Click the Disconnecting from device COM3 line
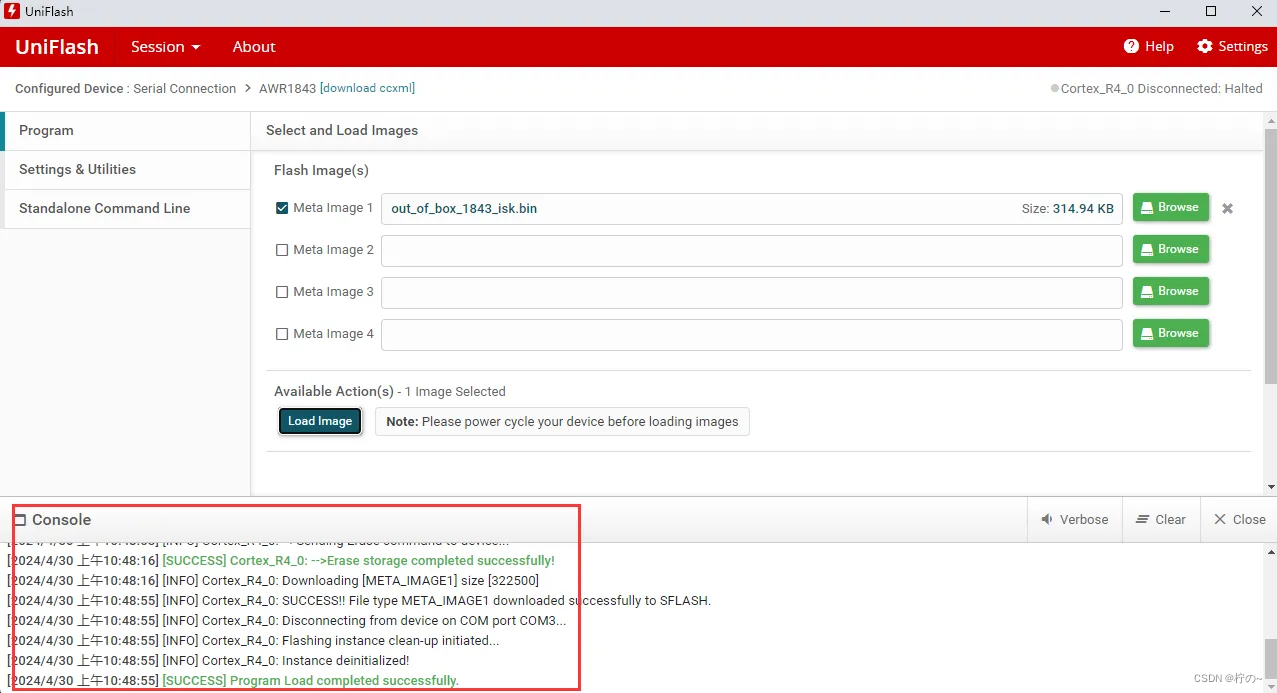The width and height of the screenshot is (1277, 693). point(287,621)
